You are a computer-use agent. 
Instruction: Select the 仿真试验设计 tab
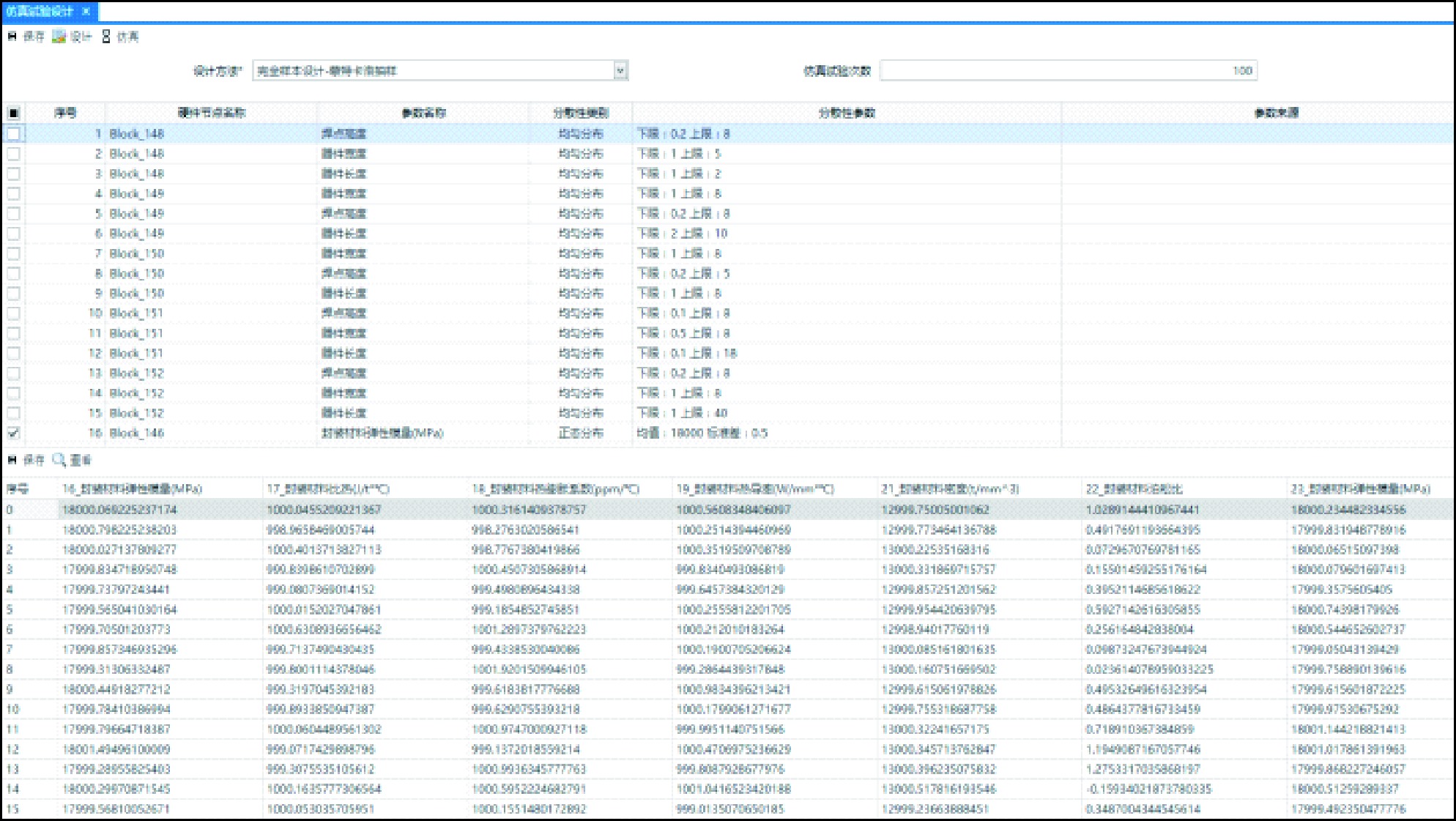tap(40, 11)
